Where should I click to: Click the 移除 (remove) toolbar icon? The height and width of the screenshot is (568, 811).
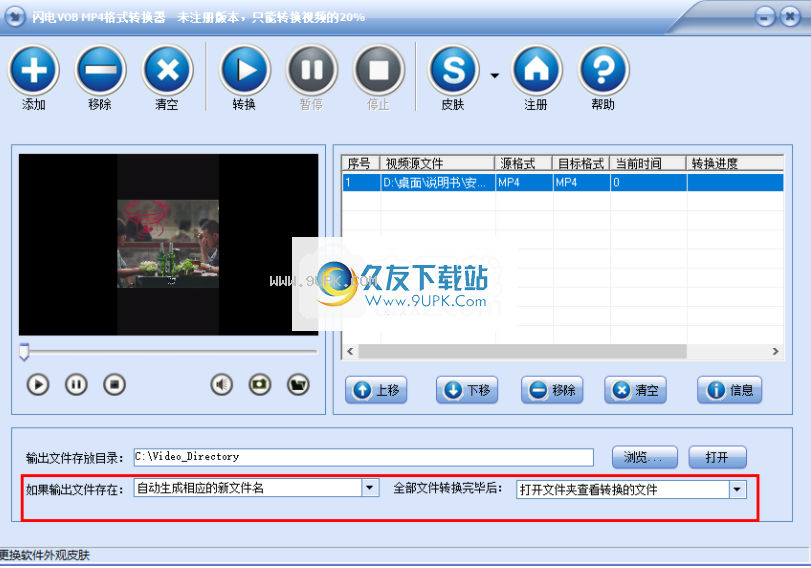point(100,70)
